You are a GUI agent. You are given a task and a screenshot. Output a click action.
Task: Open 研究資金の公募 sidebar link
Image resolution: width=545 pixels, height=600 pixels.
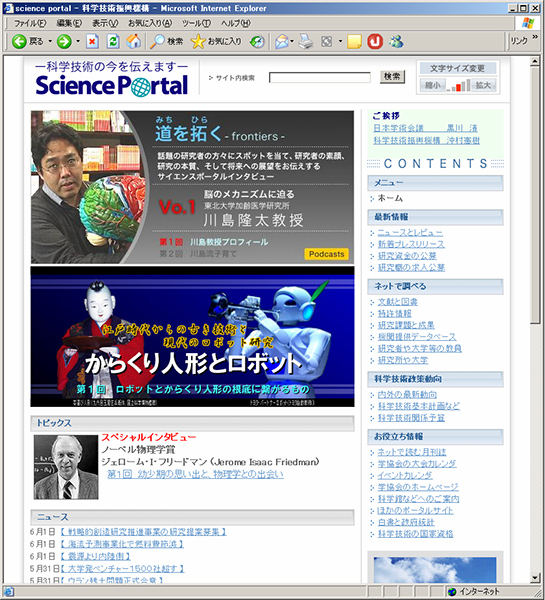click(x=407, y=256)
